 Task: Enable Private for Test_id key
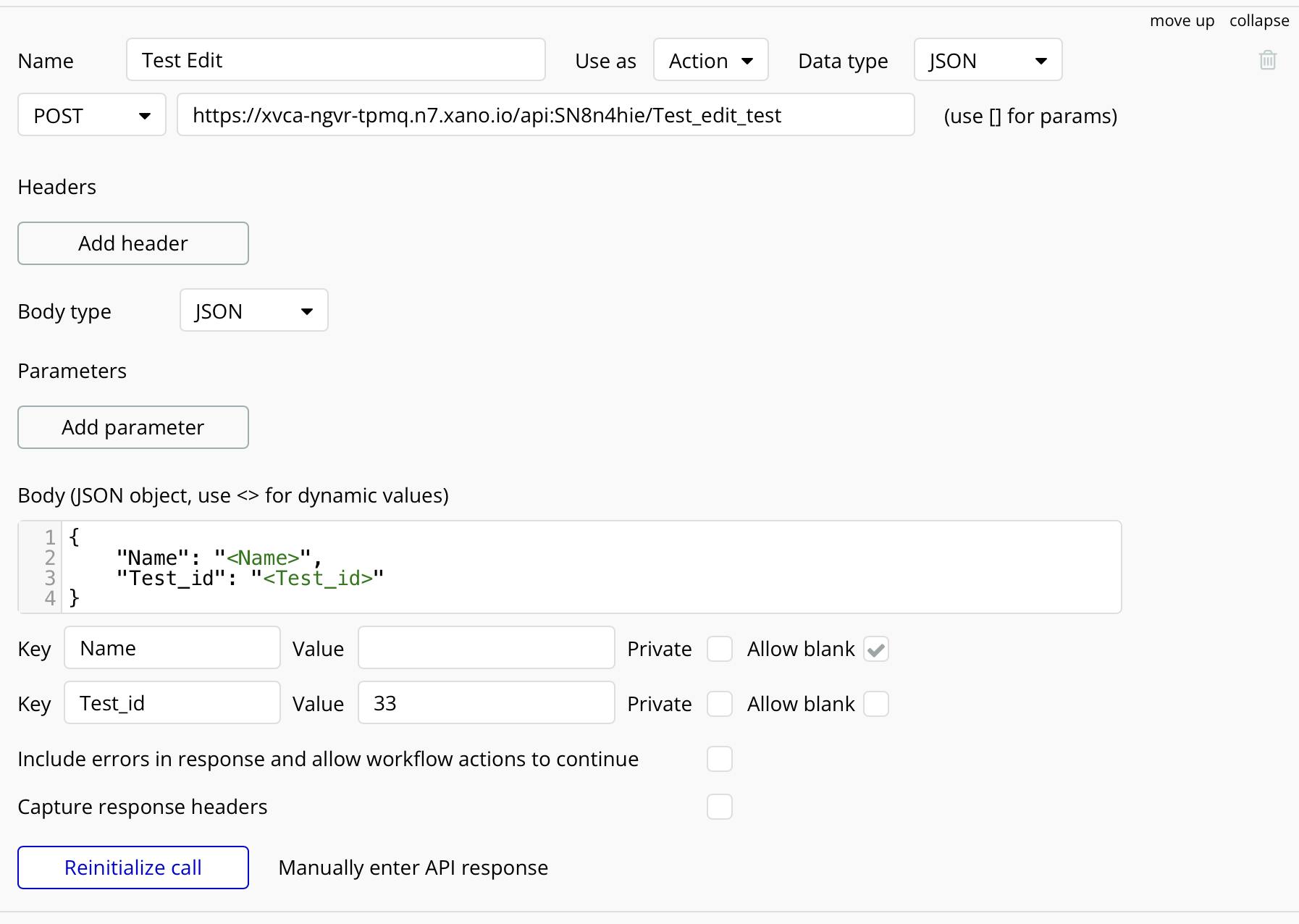pyautogui.click(x=719, y=704)
